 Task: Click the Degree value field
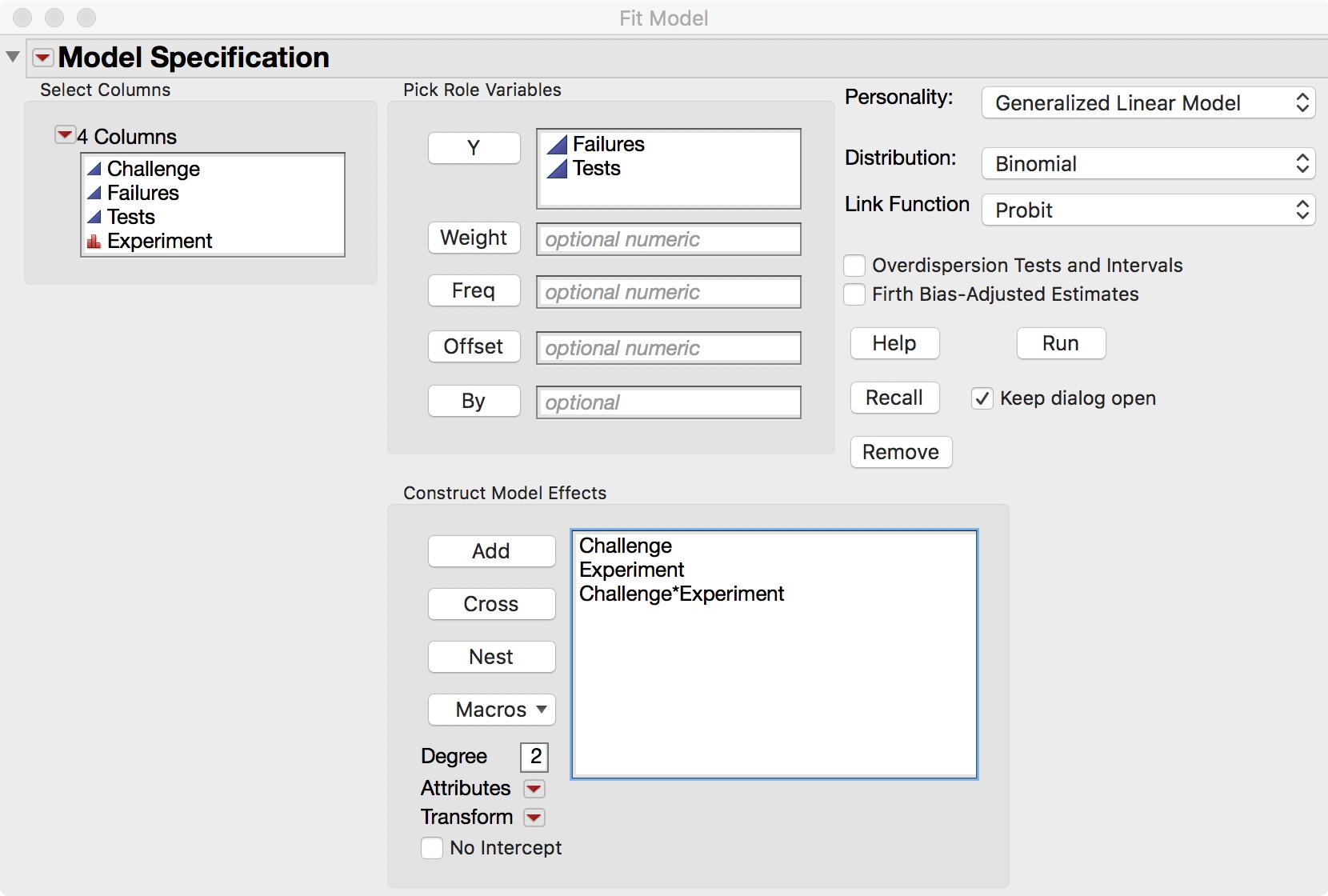click(x=533, y=756)
